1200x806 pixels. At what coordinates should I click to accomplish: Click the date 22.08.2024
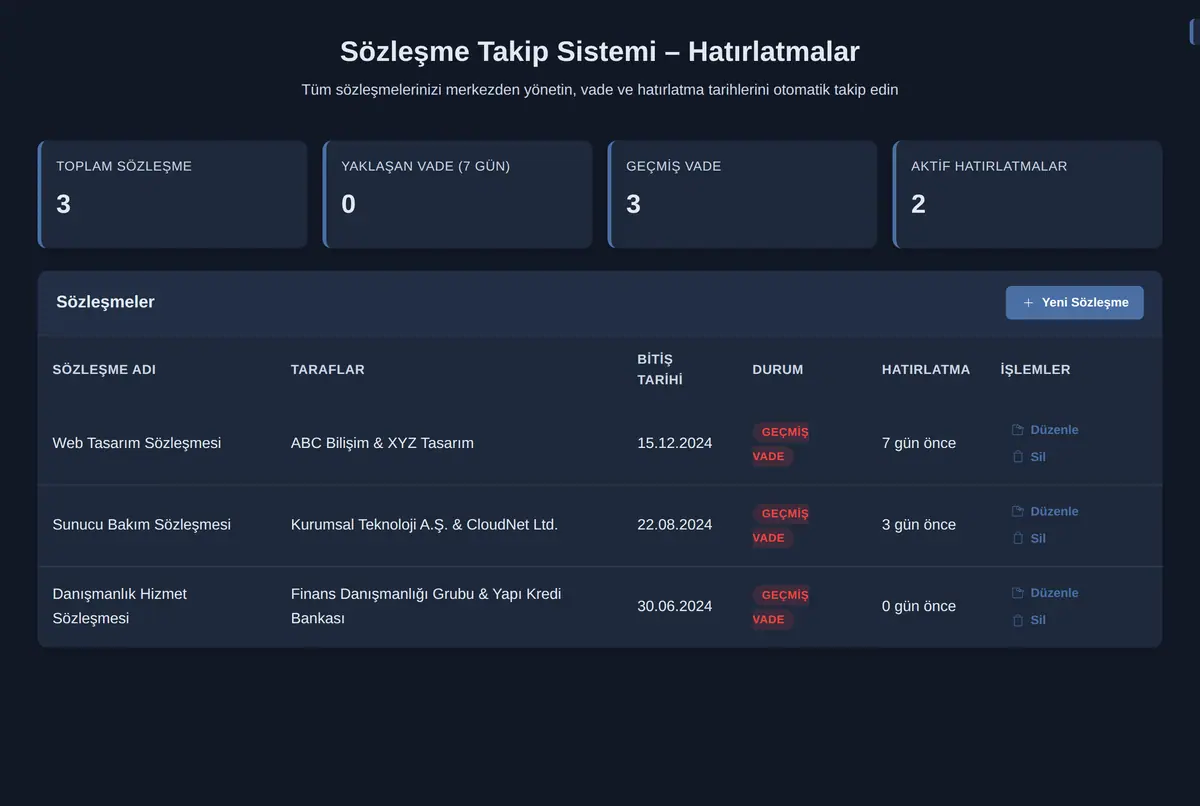pyautogui.click(x=675, y=525)
